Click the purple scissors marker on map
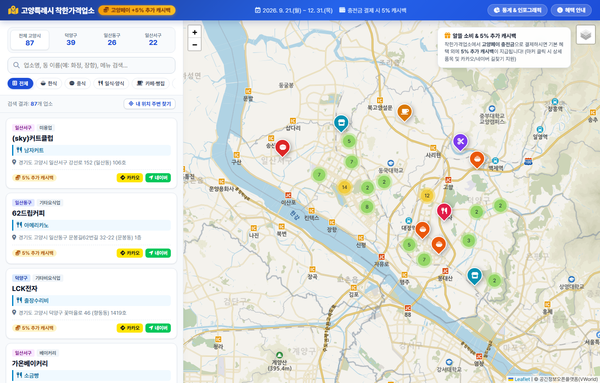 [460, 142]
